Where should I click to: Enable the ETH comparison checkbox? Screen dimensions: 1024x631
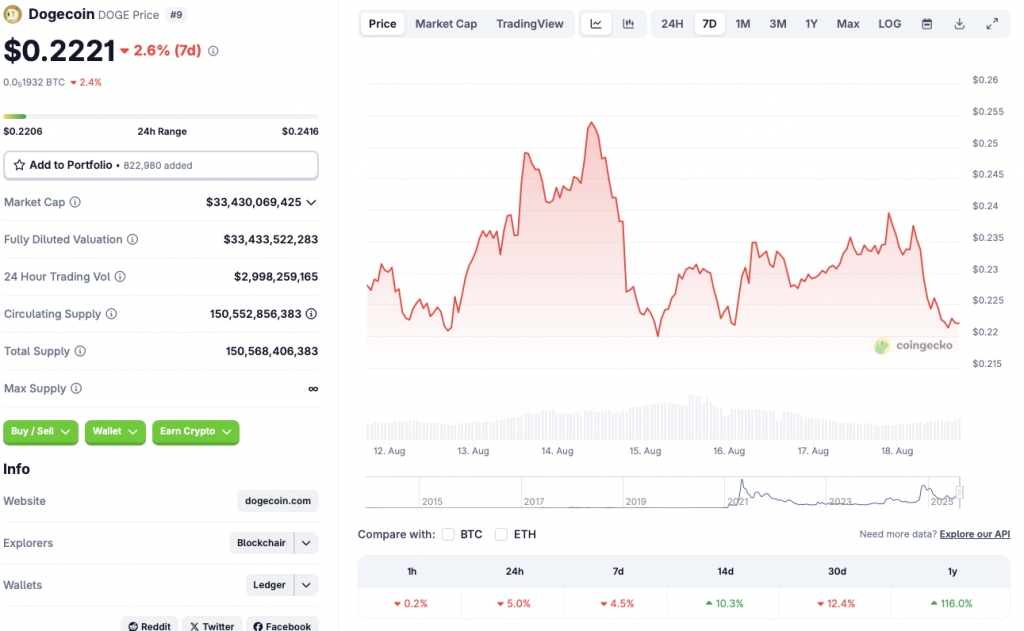coord(501,534)
